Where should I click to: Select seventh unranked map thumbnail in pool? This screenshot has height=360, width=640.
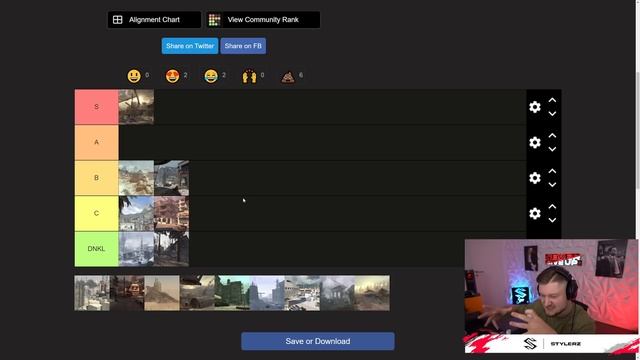(x=302, y=293)
